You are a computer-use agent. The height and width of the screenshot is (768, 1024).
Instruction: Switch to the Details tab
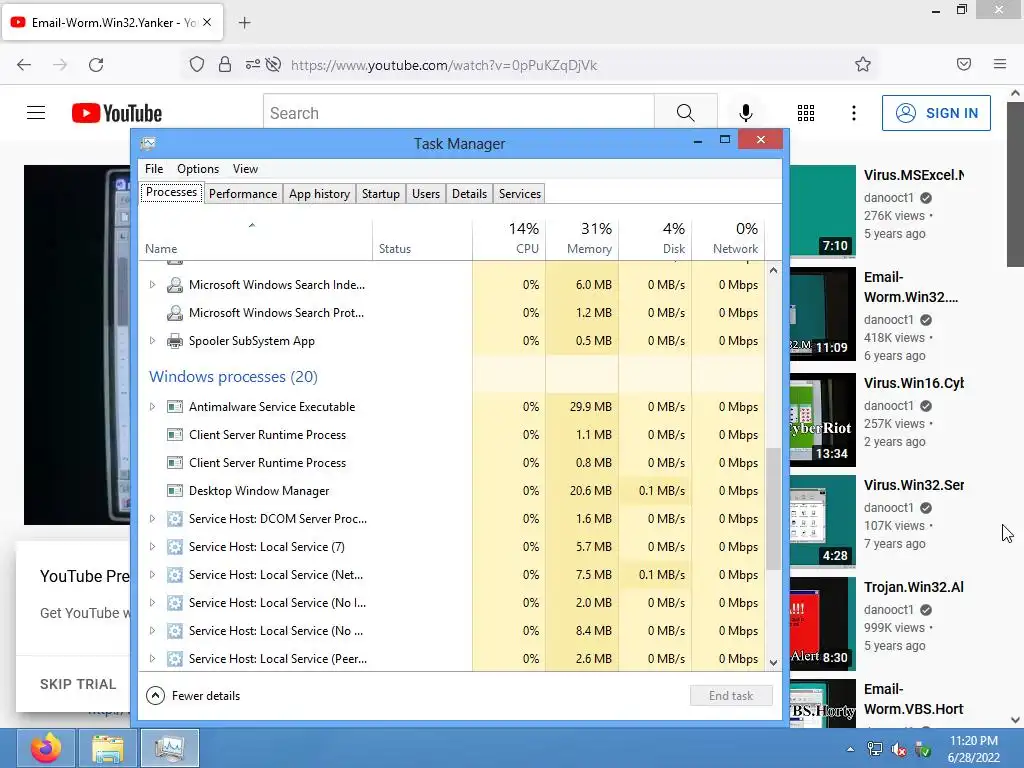(470, 194)
